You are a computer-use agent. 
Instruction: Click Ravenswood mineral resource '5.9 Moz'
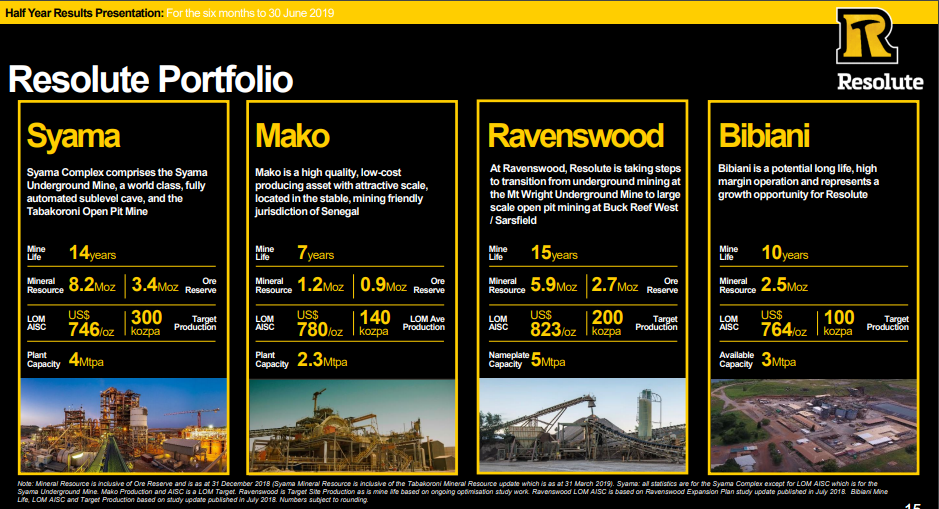554,284
